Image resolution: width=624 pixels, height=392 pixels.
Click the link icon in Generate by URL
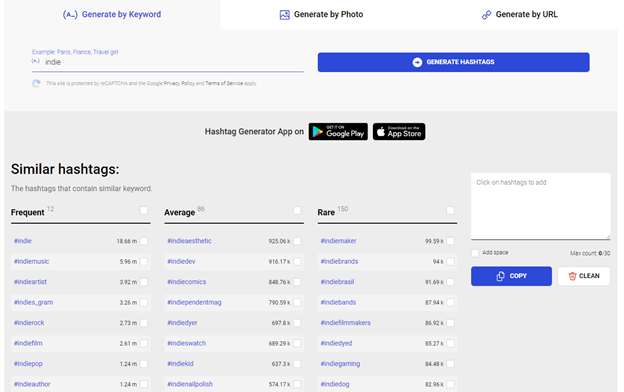pyautogui.click(x=486, y=15)
